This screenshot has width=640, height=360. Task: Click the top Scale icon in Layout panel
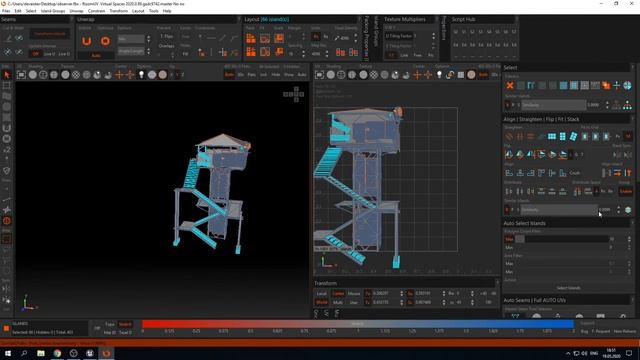[x=279, y=39]
